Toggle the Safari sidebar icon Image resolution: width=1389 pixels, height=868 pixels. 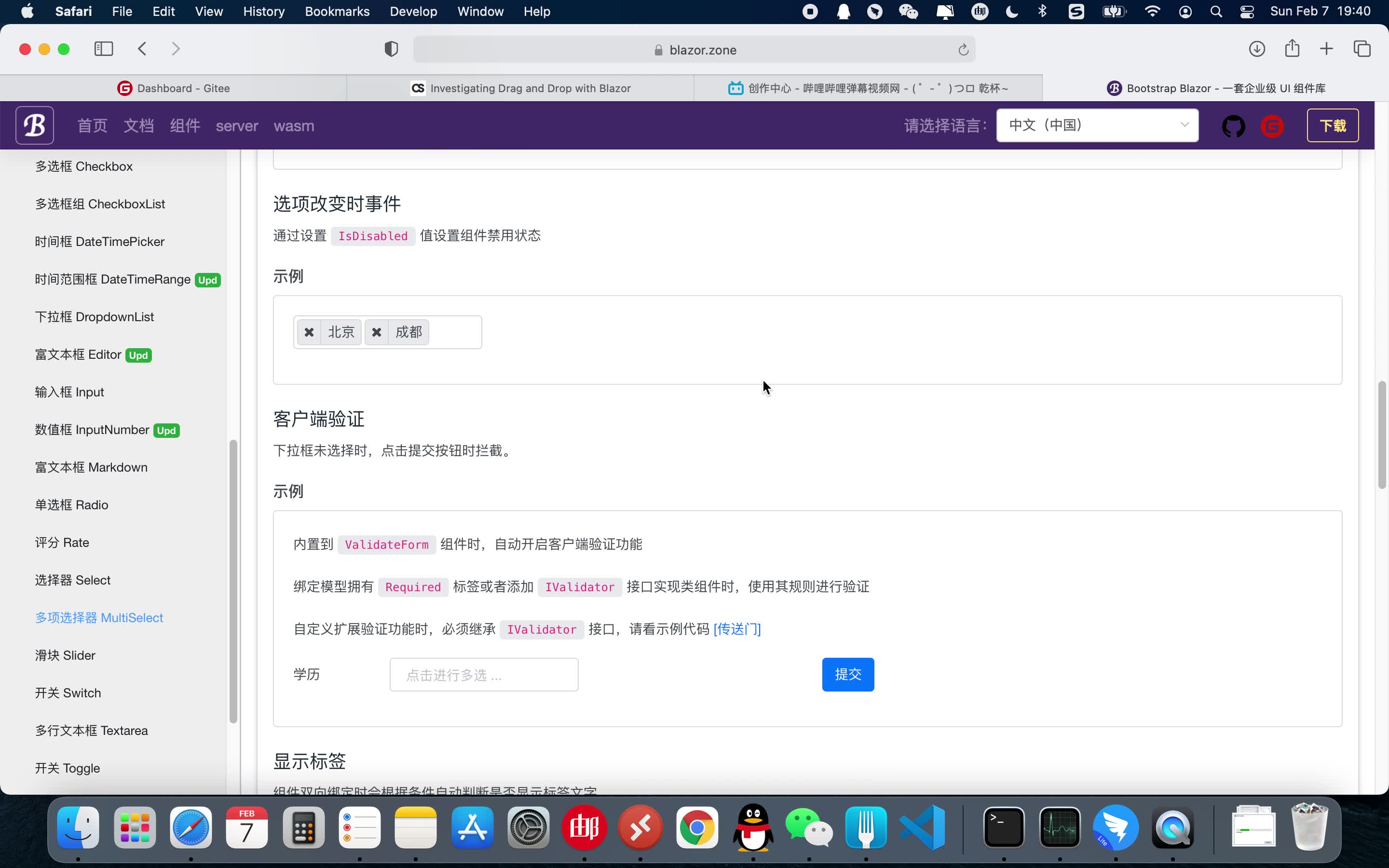[103, 49]
